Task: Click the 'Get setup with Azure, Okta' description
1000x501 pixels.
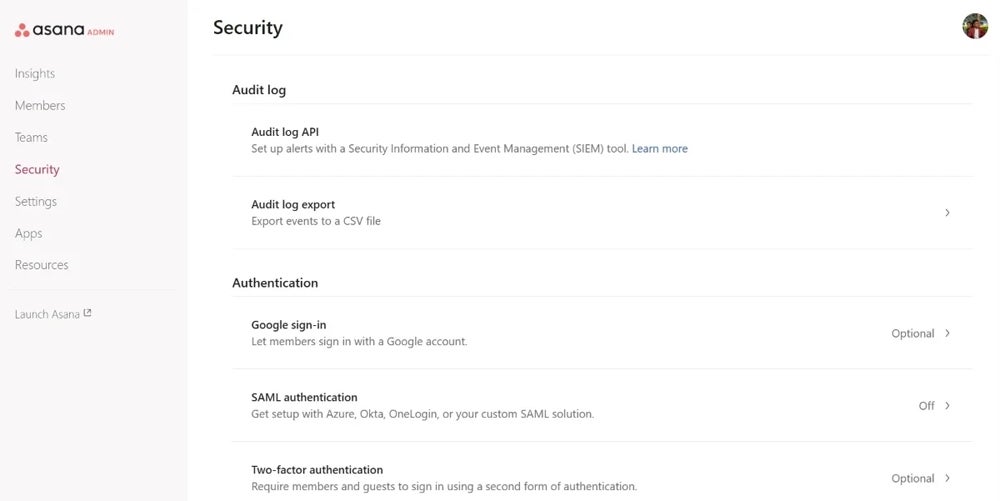Action: pyautogui.click(x=422, y=414)
